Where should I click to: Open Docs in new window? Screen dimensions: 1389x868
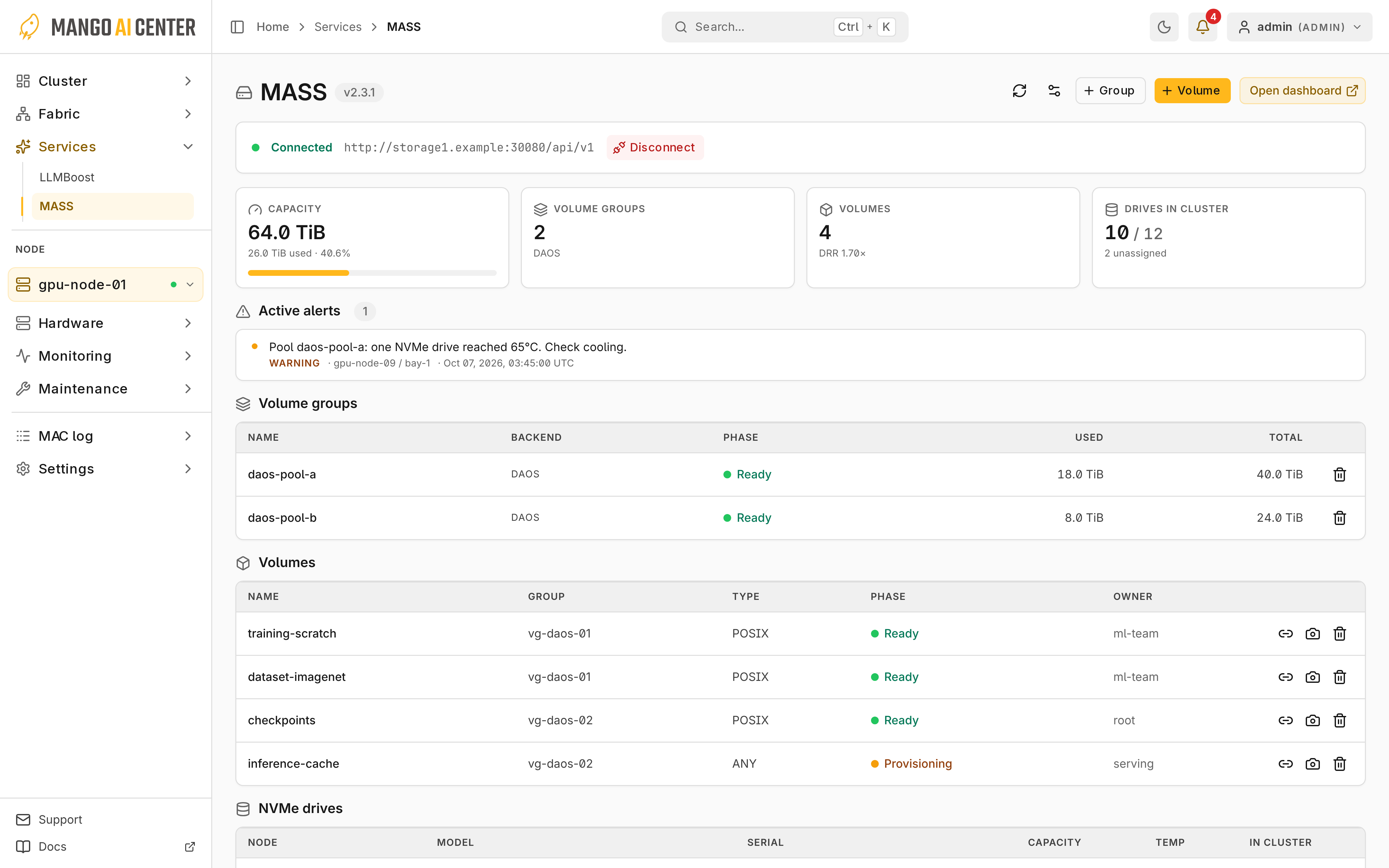105,846
